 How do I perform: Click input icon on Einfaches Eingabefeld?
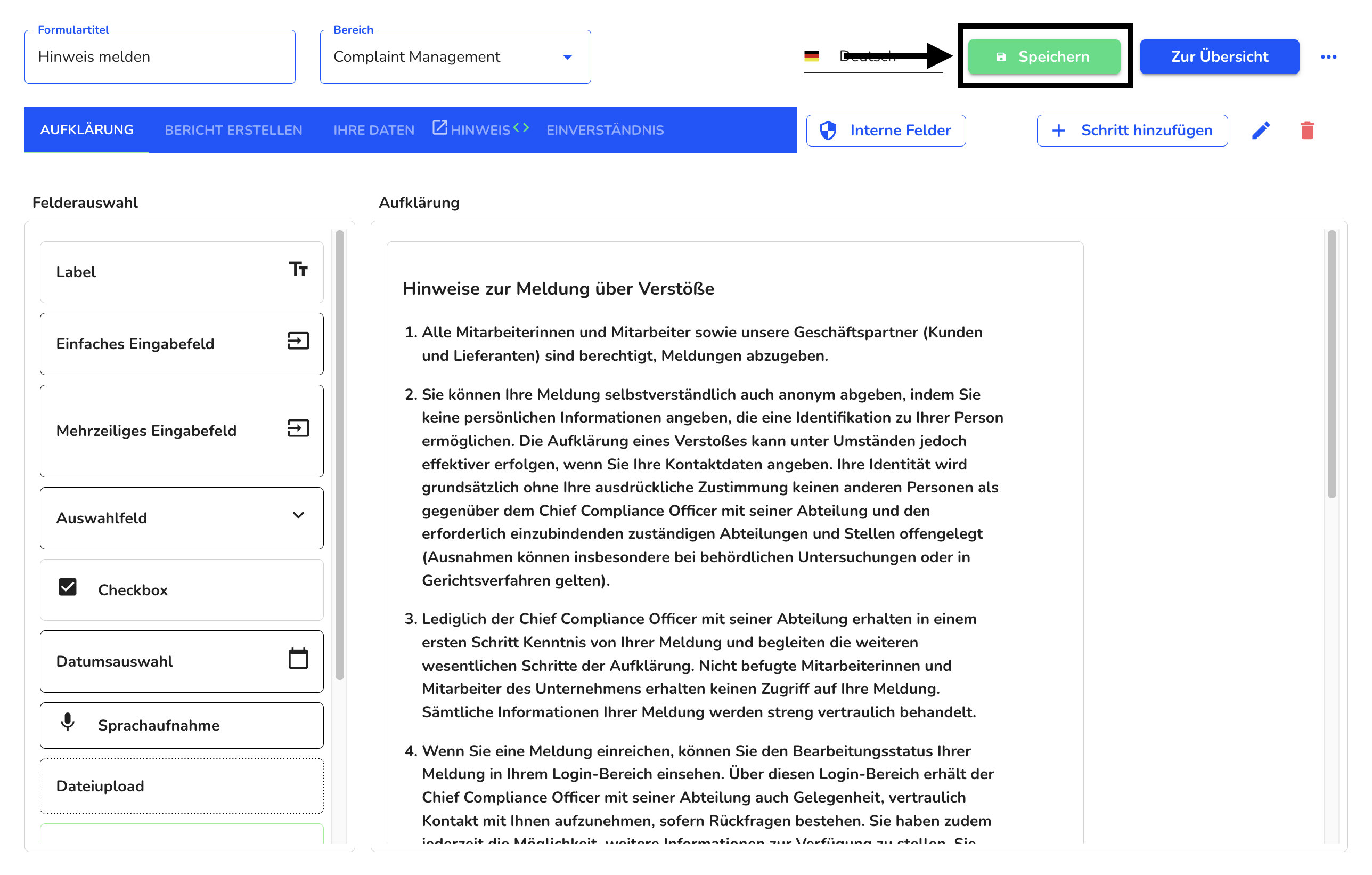coord(298,341)
